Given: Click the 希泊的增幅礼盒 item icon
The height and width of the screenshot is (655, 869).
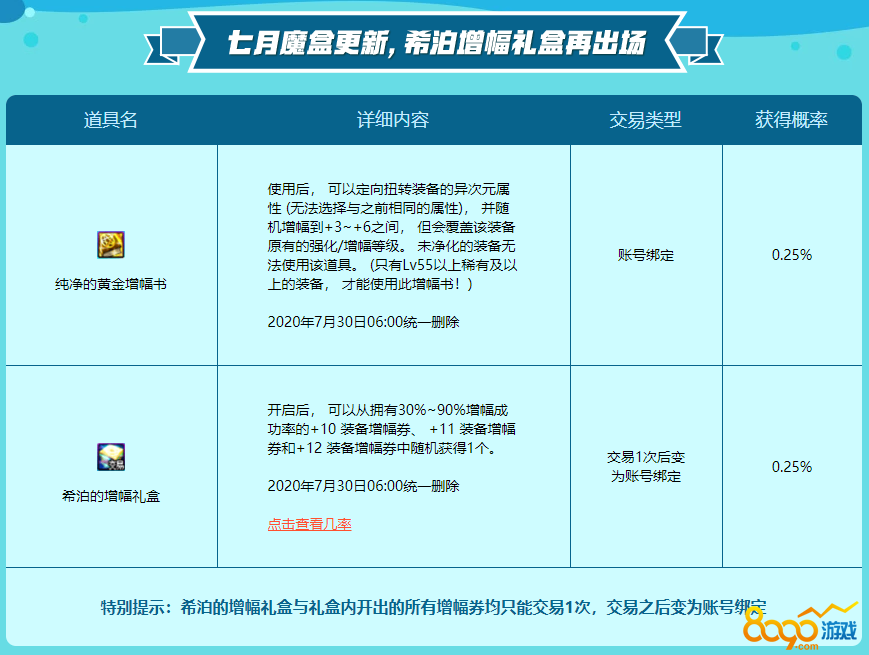Looking at the screenshot, I should pyautogui.click(x=110, y=458).
